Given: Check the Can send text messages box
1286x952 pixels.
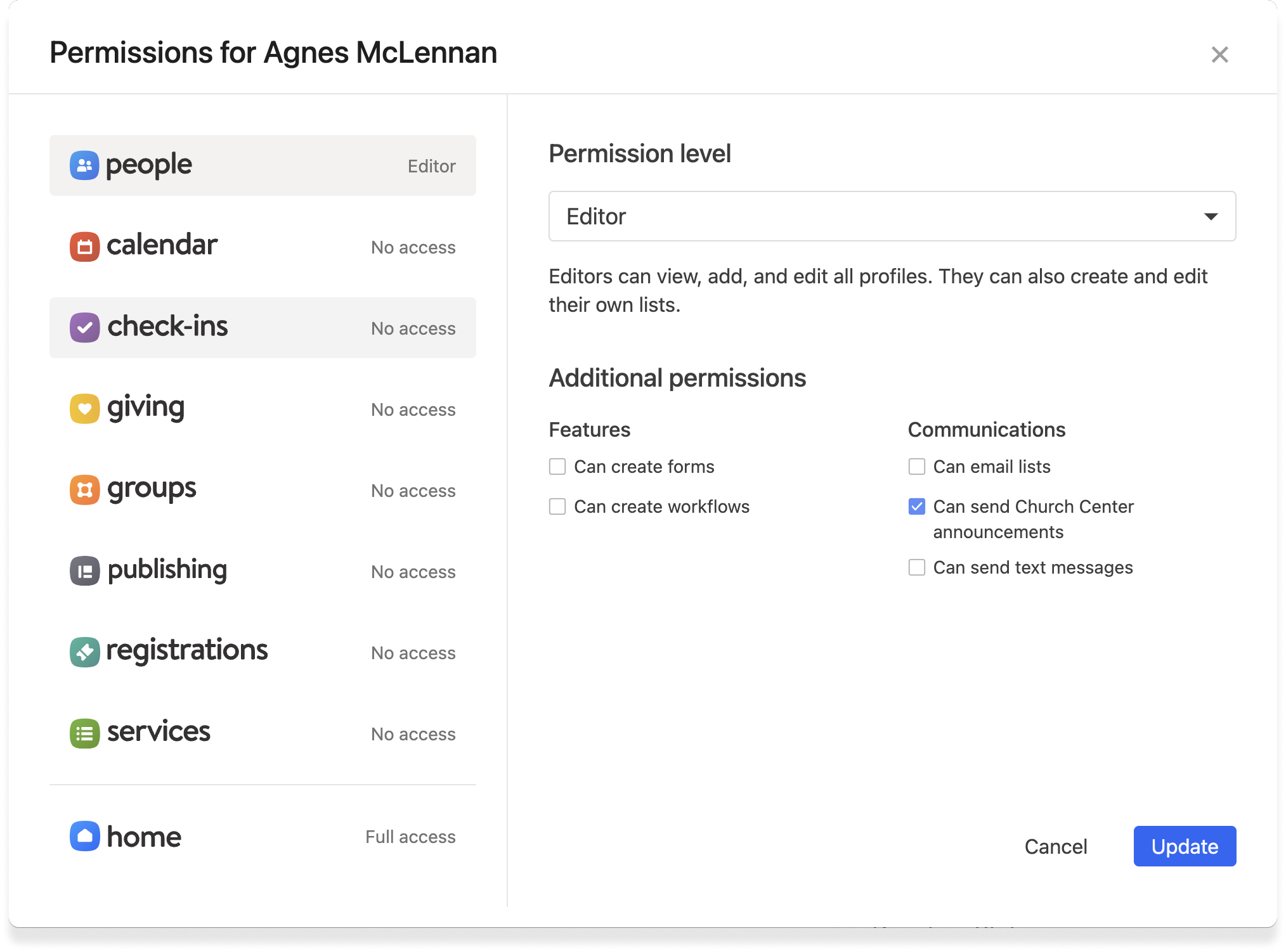Looking at the screenshot, I should [916, 567].
